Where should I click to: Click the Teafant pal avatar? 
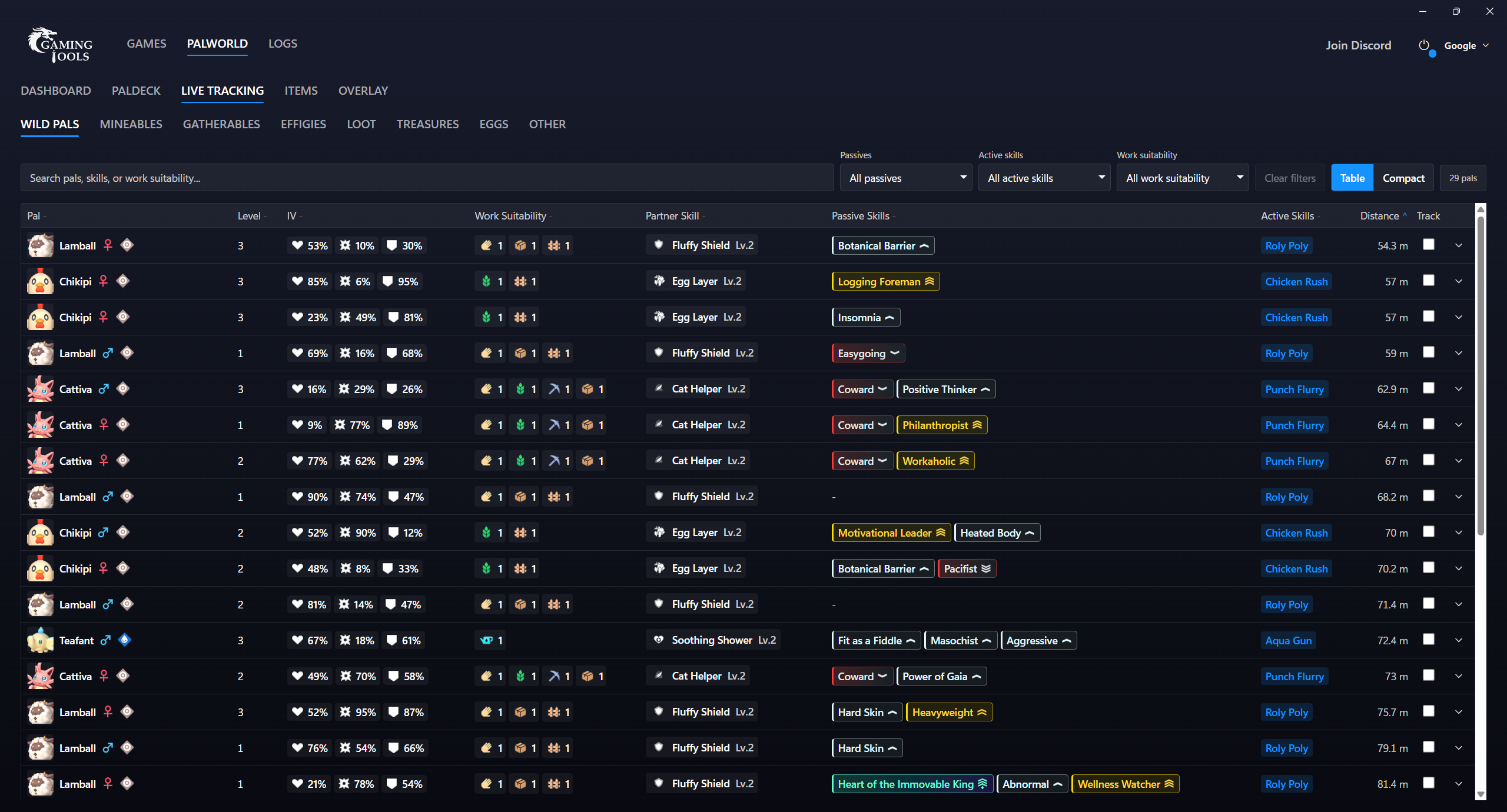tap(40, 640)
